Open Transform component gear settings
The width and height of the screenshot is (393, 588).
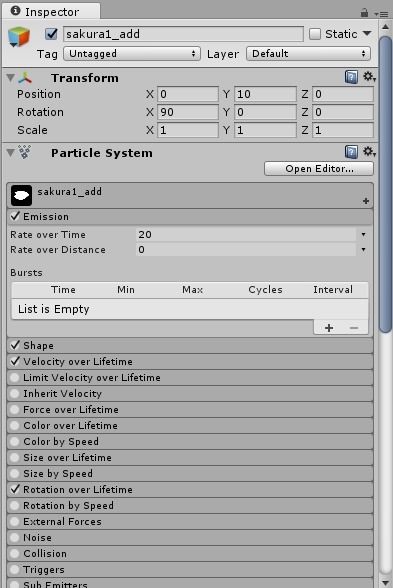[369, 77]
